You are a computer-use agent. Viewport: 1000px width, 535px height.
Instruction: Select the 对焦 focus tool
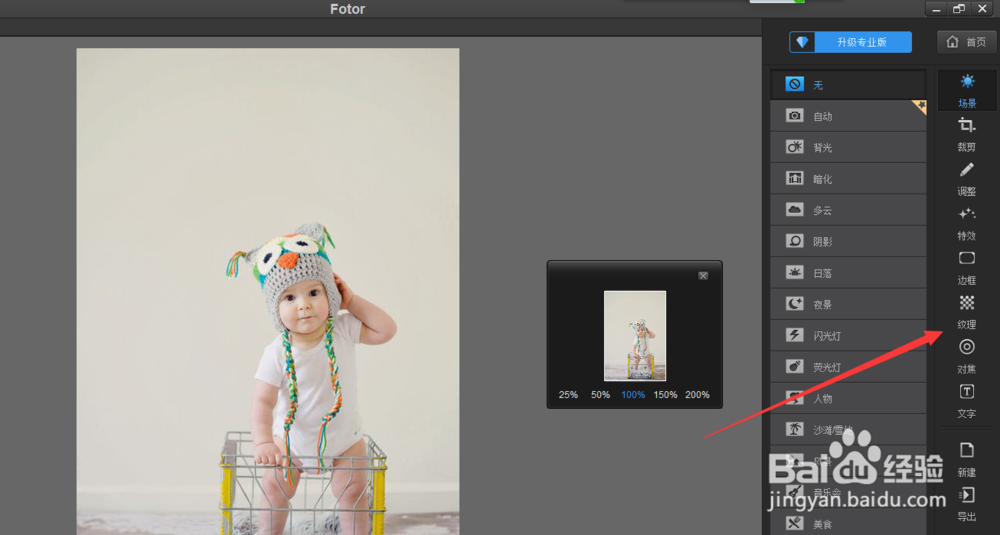pos(967,354)
